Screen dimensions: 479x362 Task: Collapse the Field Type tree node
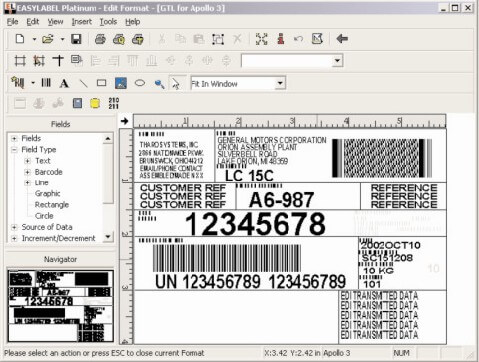click(14, 150)
